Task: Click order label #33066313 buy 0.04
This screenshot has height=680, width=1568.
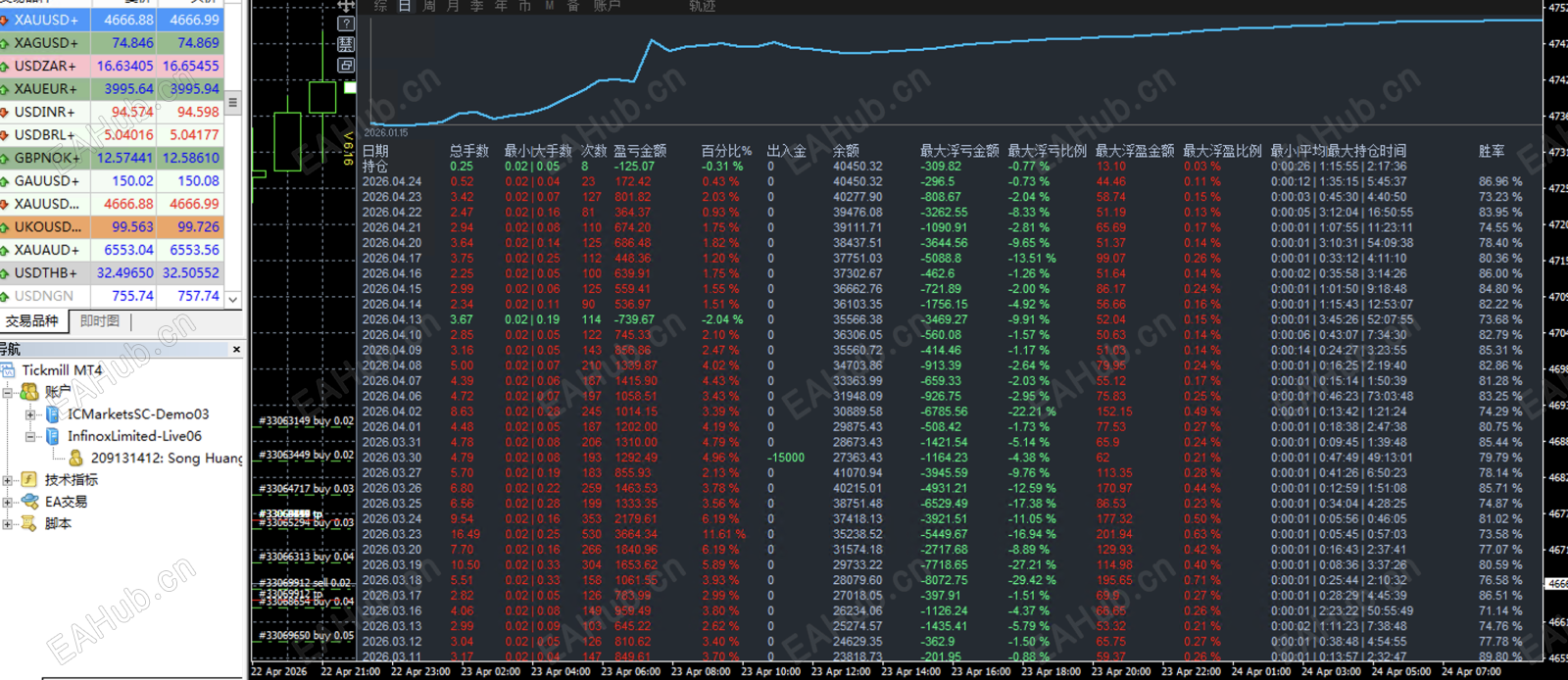Action: point(306,556)
